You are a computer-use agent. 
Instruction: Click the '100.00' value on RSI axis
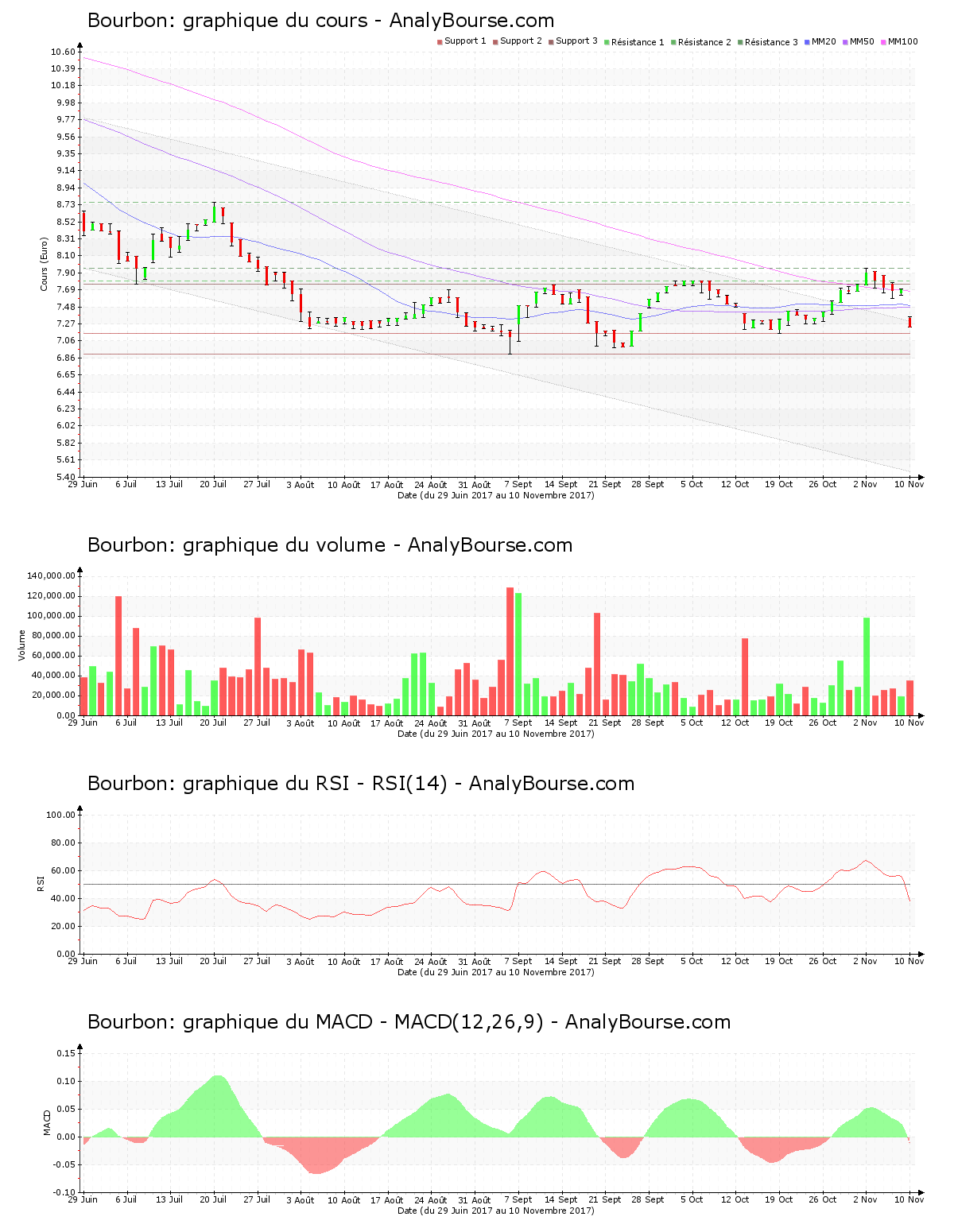point(60,815)
